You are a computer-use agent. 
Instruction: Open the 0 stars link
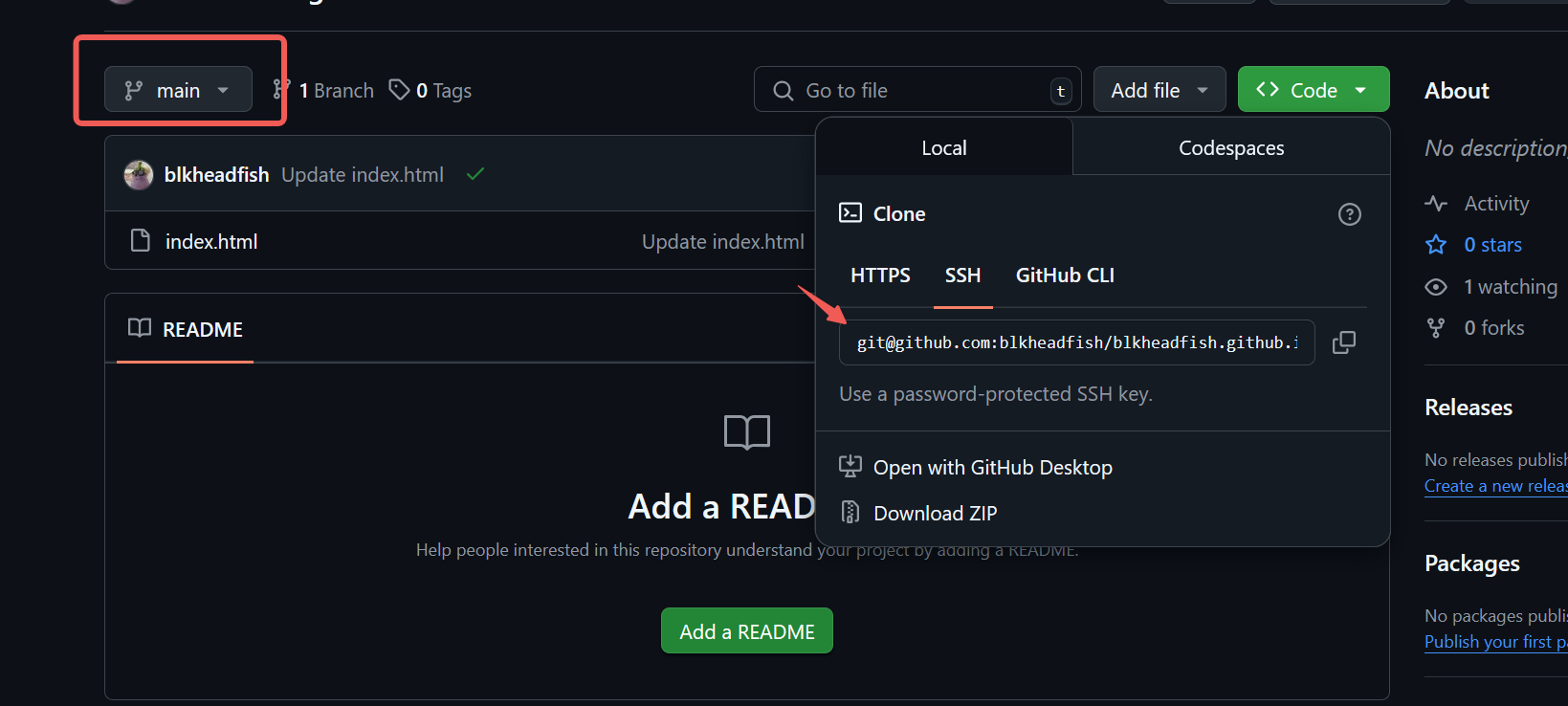click(x=1492, y=245)
